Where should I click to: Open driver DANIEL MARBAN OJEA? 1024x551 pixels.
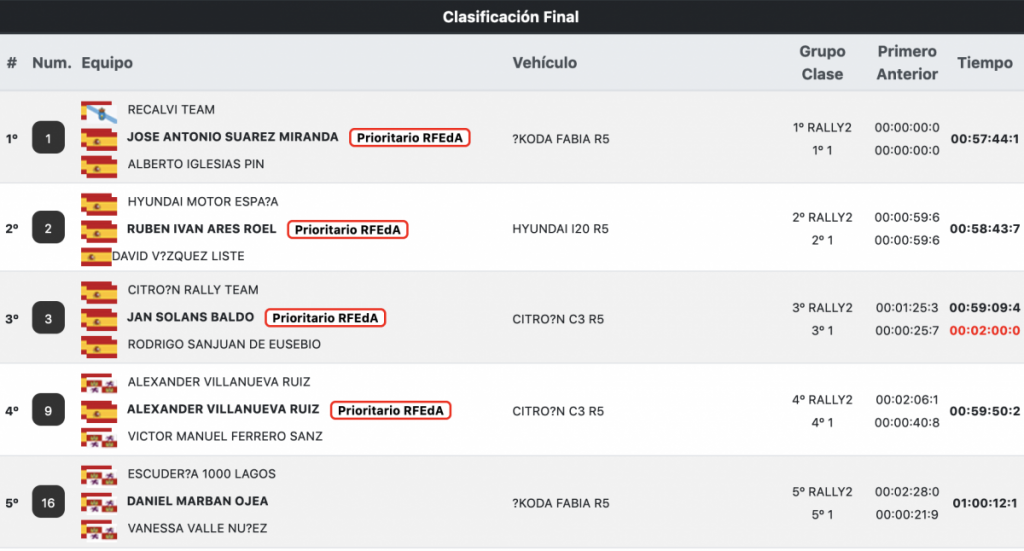tap(197, 501)
